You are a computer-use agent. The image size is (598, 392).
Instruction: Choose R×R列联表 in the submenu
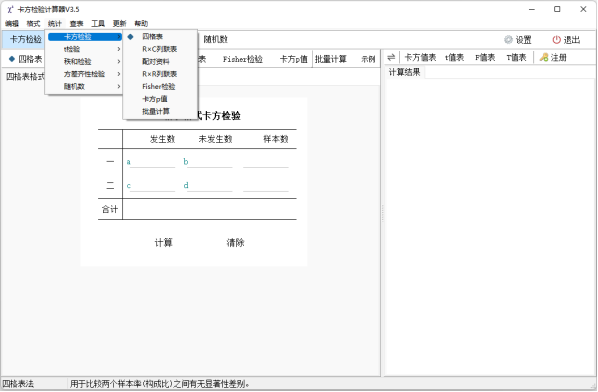(160, 74)
